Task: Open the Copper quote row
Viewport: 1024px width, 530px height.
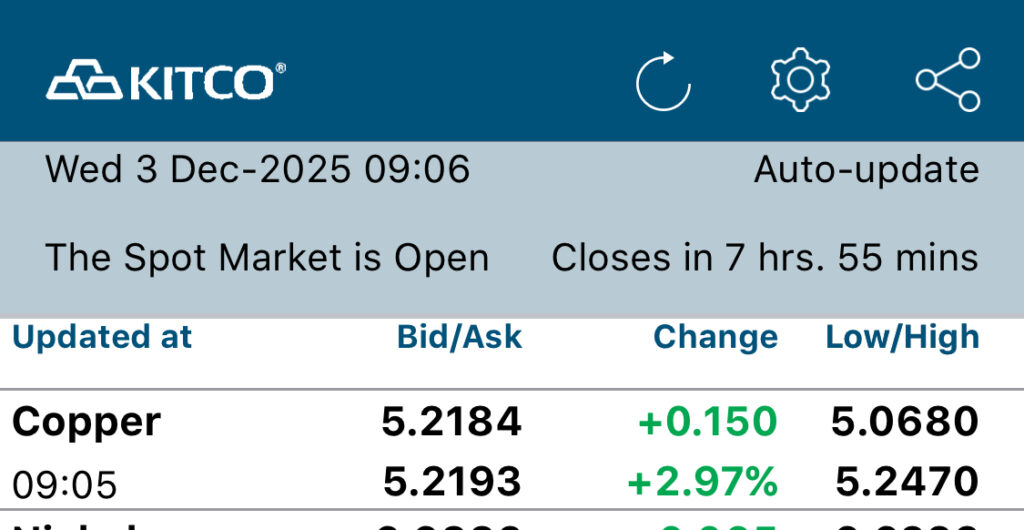Action: (86, 422)
